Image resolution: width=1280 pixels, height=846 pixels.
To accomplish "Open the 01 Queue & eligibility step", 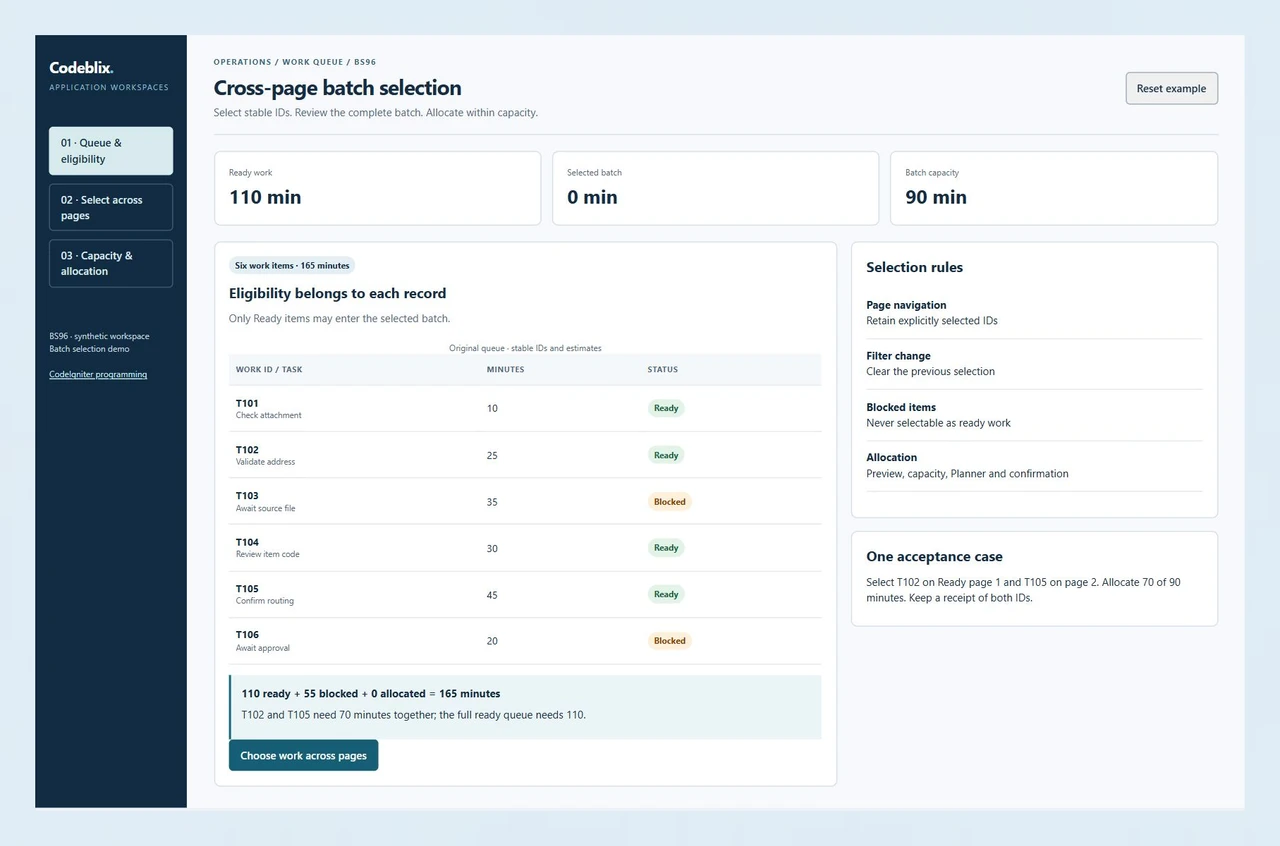I will (x=111, y=151).
